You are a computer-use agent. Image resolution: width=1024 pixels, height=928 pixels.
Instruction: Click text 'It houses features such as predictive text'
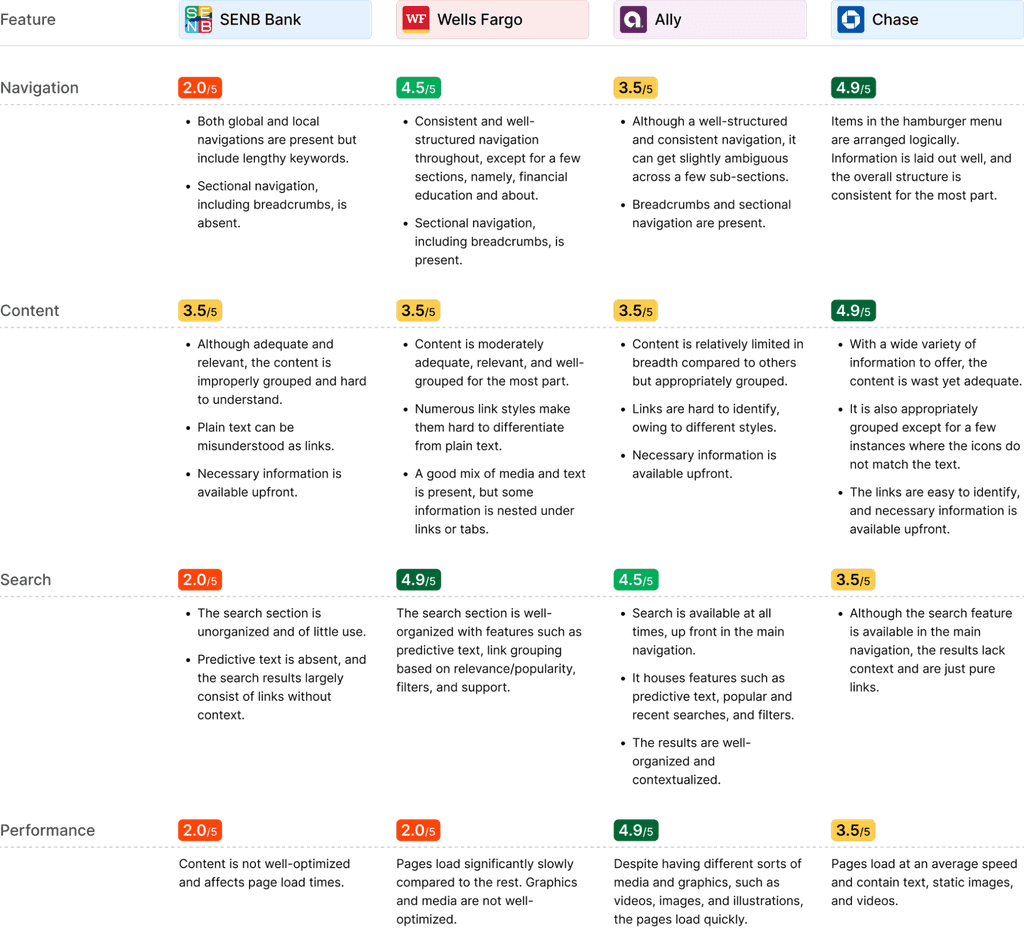pos(713,696)
